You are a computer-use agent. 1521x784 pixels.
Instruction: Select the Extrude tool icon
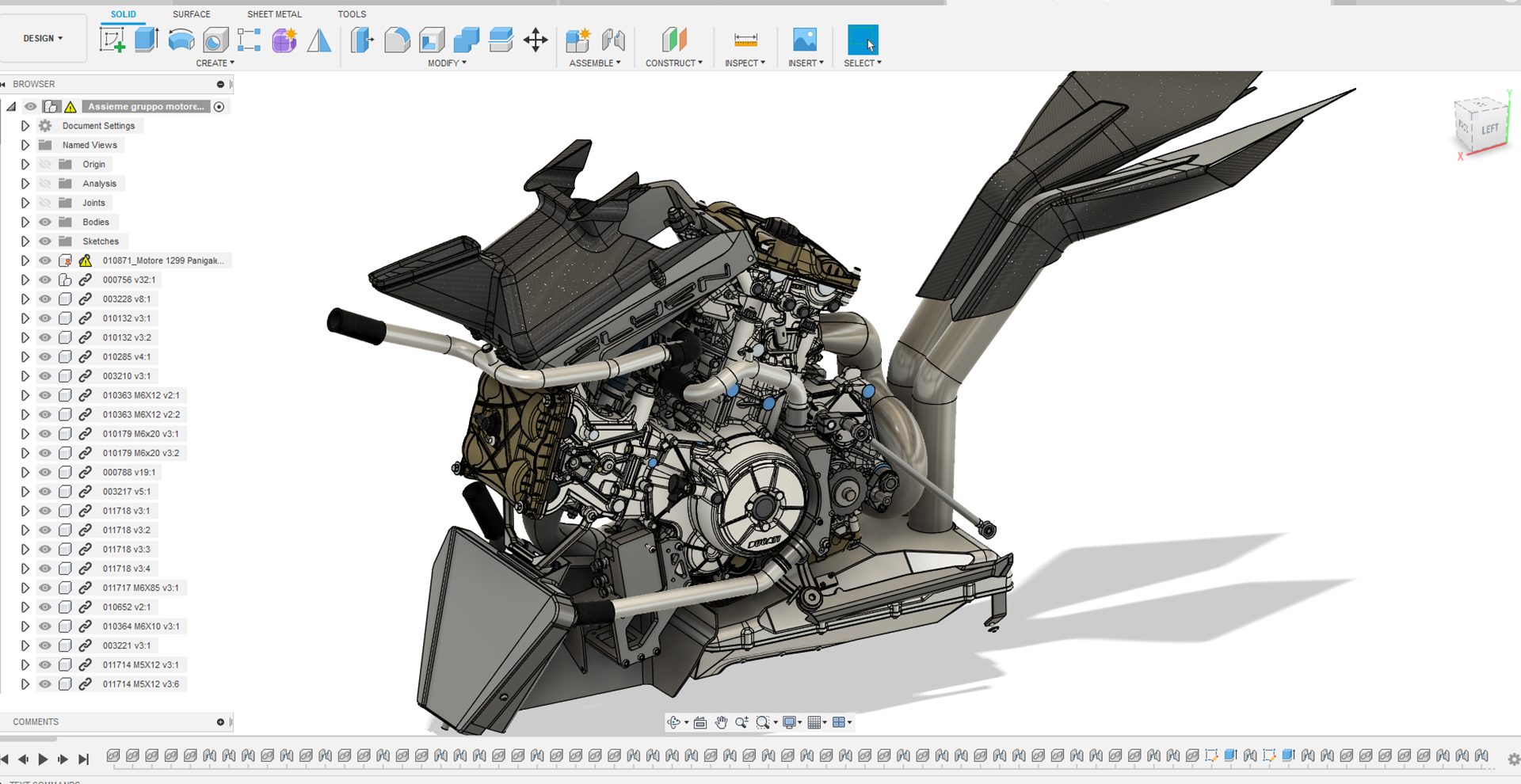[x=147, y=40]
